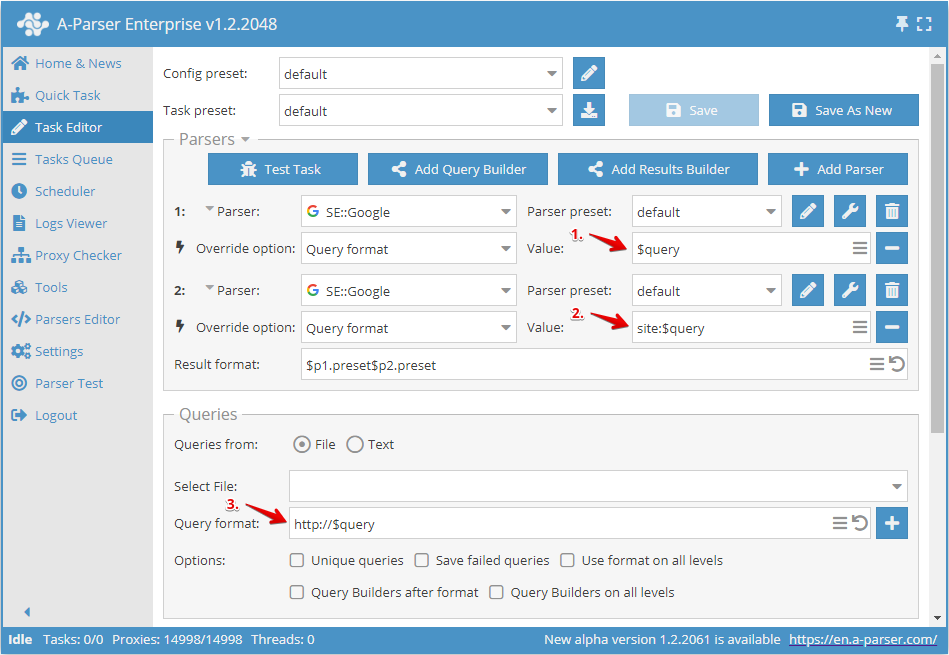Screen dimensions: 949x655
Task: Delete parser 2 with the trash icon
Action: 892,291
